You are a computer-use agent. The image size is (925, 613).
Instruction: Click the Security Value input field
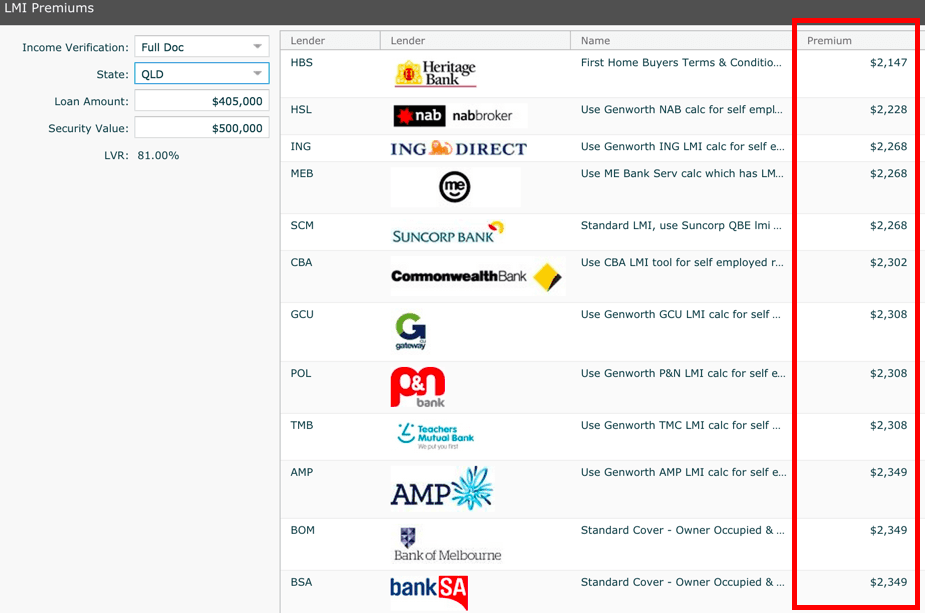click(201, 128)
